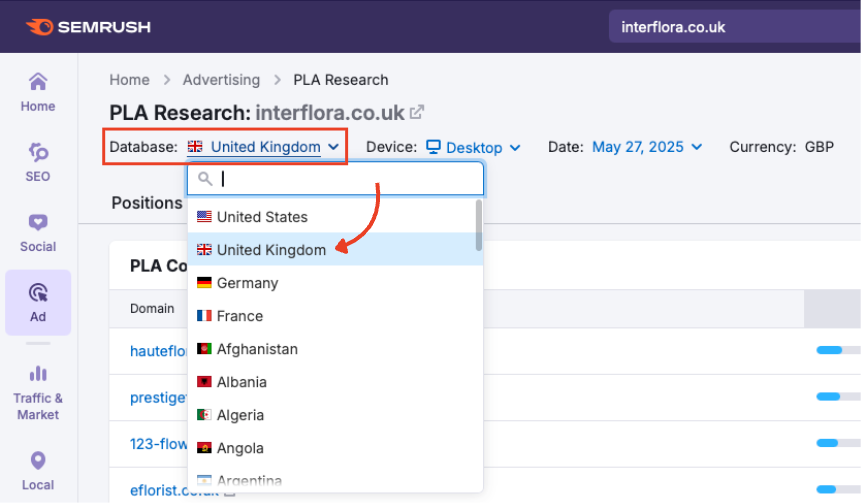
Task: Click the Home breadcrumb link
Action: (x=129, y=80)
